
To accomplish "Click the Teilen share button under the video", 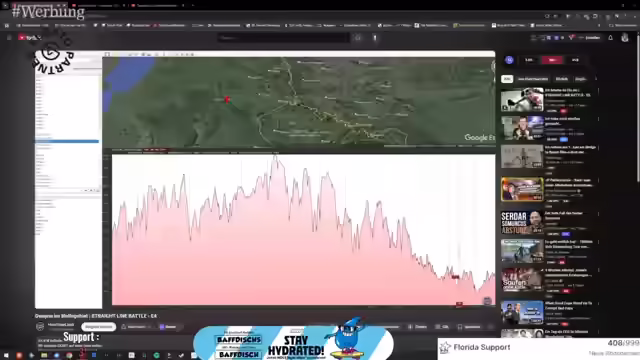I will tap(418, 327).
